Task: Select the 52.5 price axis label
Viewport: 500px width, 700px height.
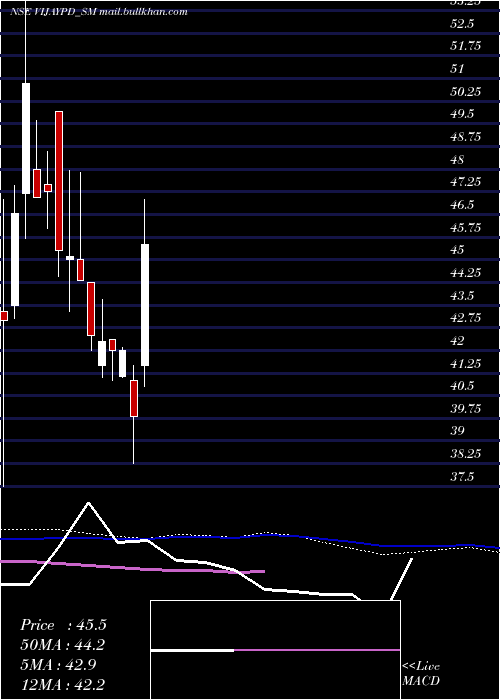Action: tap(462, 23)
